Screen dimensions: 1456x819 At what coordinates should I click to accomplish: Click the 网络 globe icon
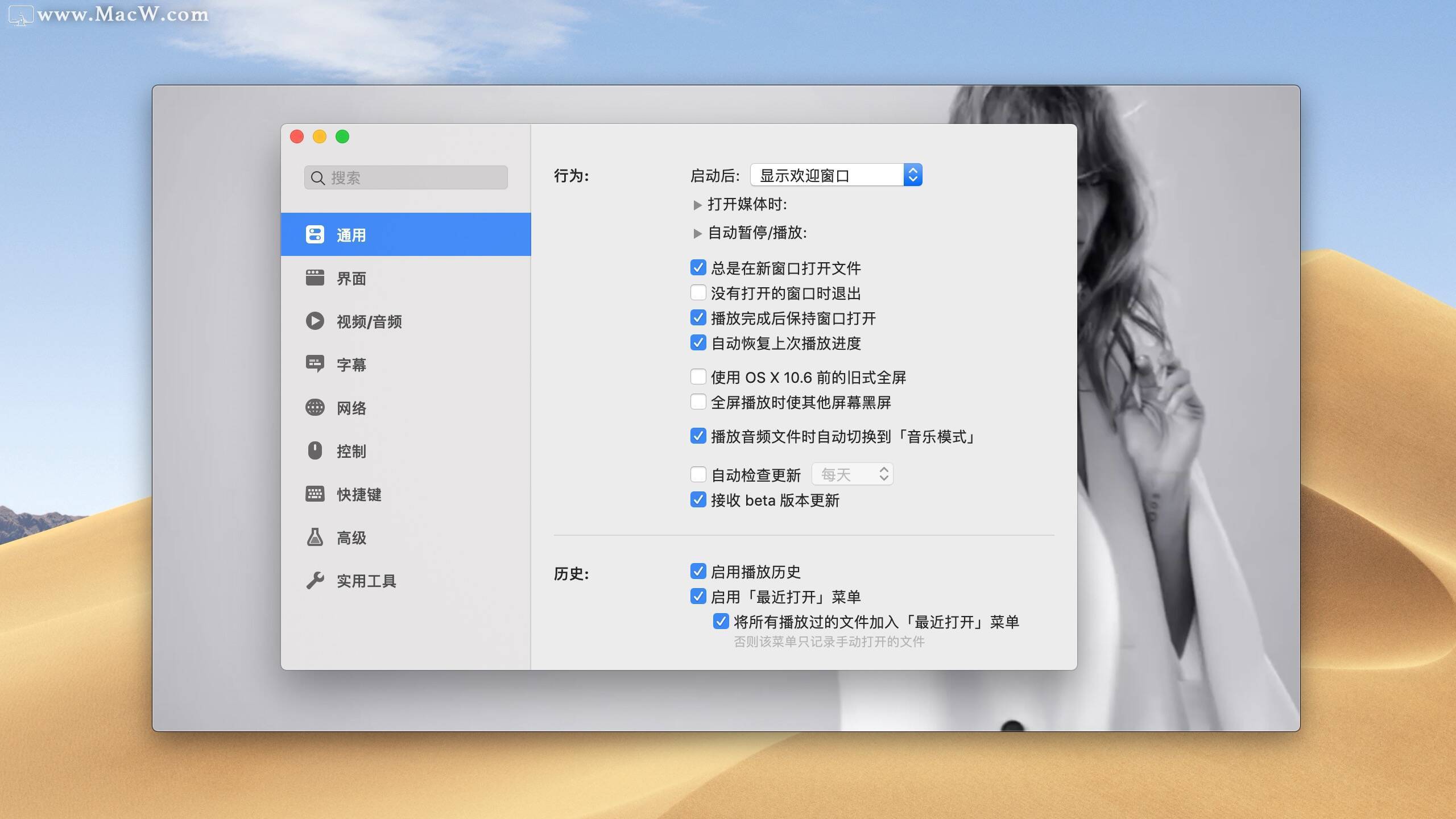315,407
